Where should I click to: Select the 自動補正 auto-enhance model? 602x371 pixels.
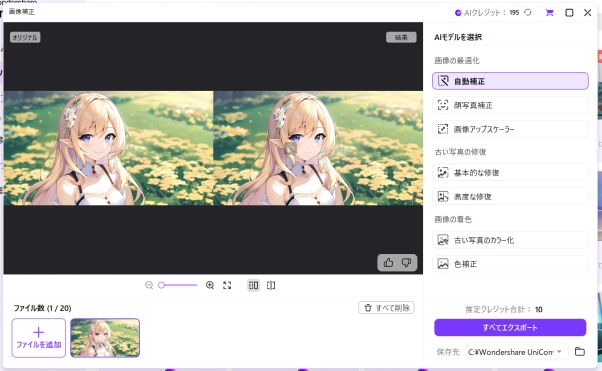pos(510,81)
